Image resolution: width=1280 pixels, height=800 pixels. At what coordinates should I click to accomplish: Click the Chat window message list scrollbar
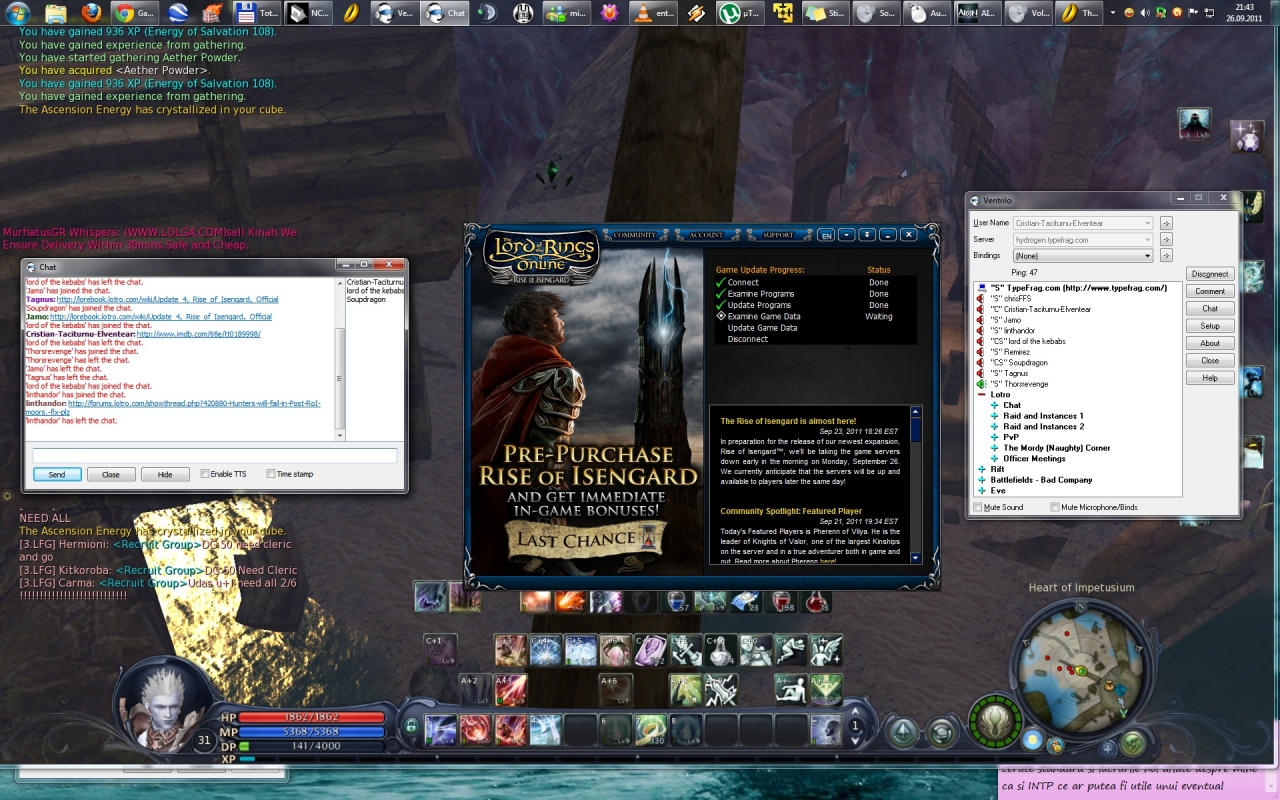340,359
